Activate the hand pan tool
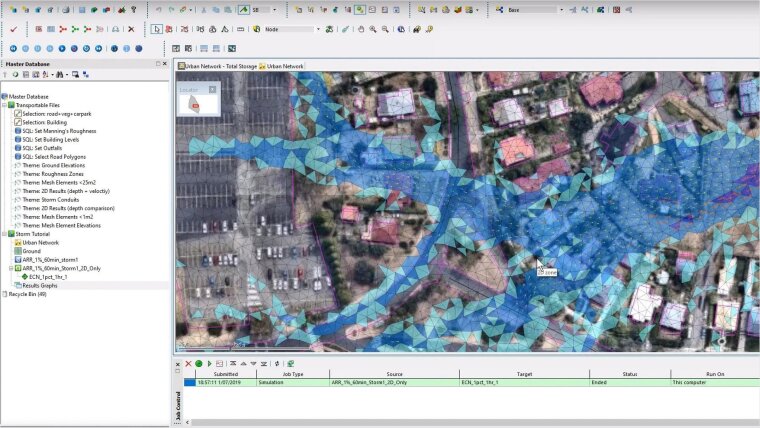 [x=360, y=29]
